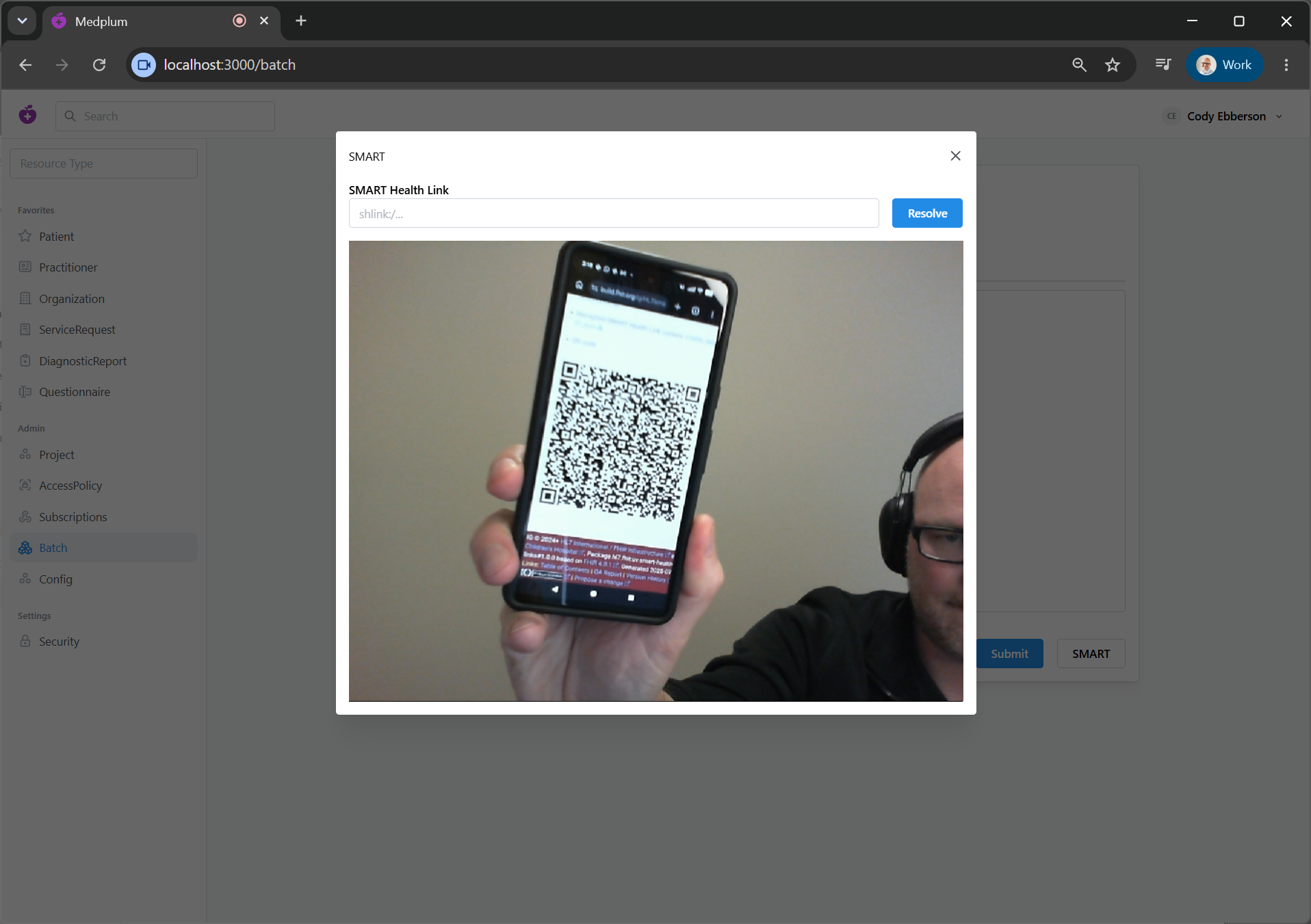1311x924 pixels.
Task: Click the Questionnaire sidebar icon
Action: click(x=25, y=392)
